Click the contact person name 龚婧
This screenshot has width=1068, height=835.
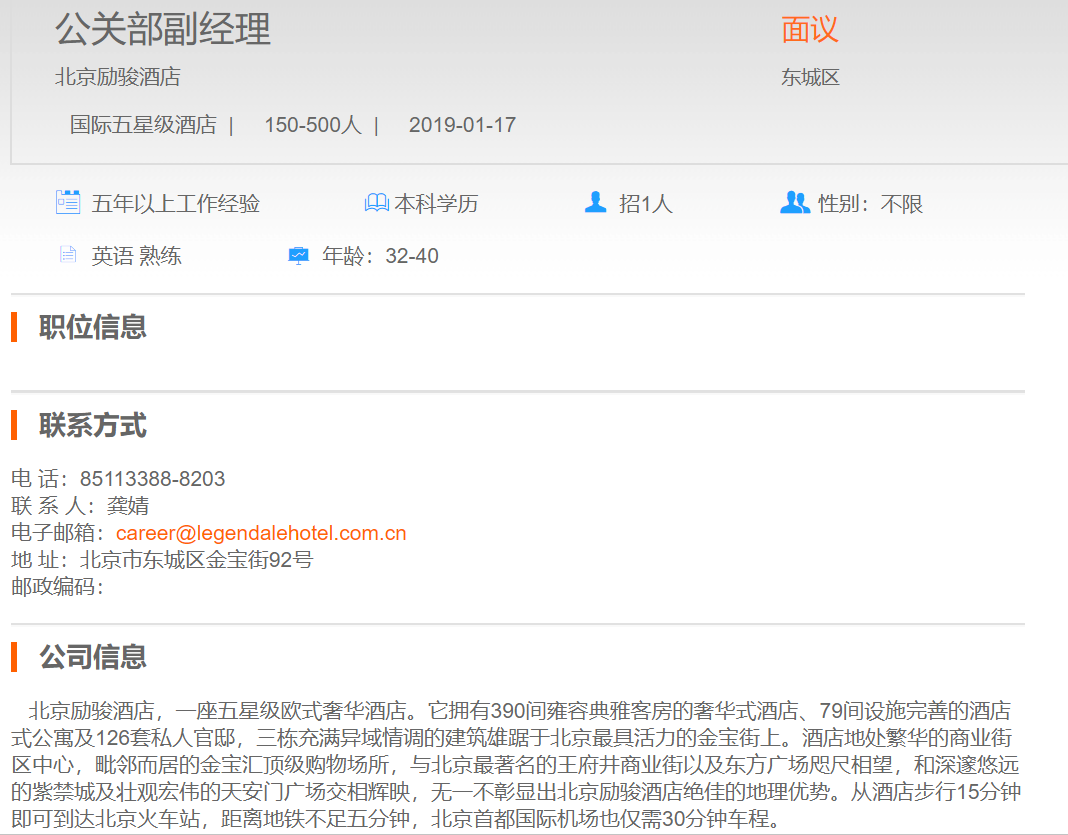click(x=128, y=506)
